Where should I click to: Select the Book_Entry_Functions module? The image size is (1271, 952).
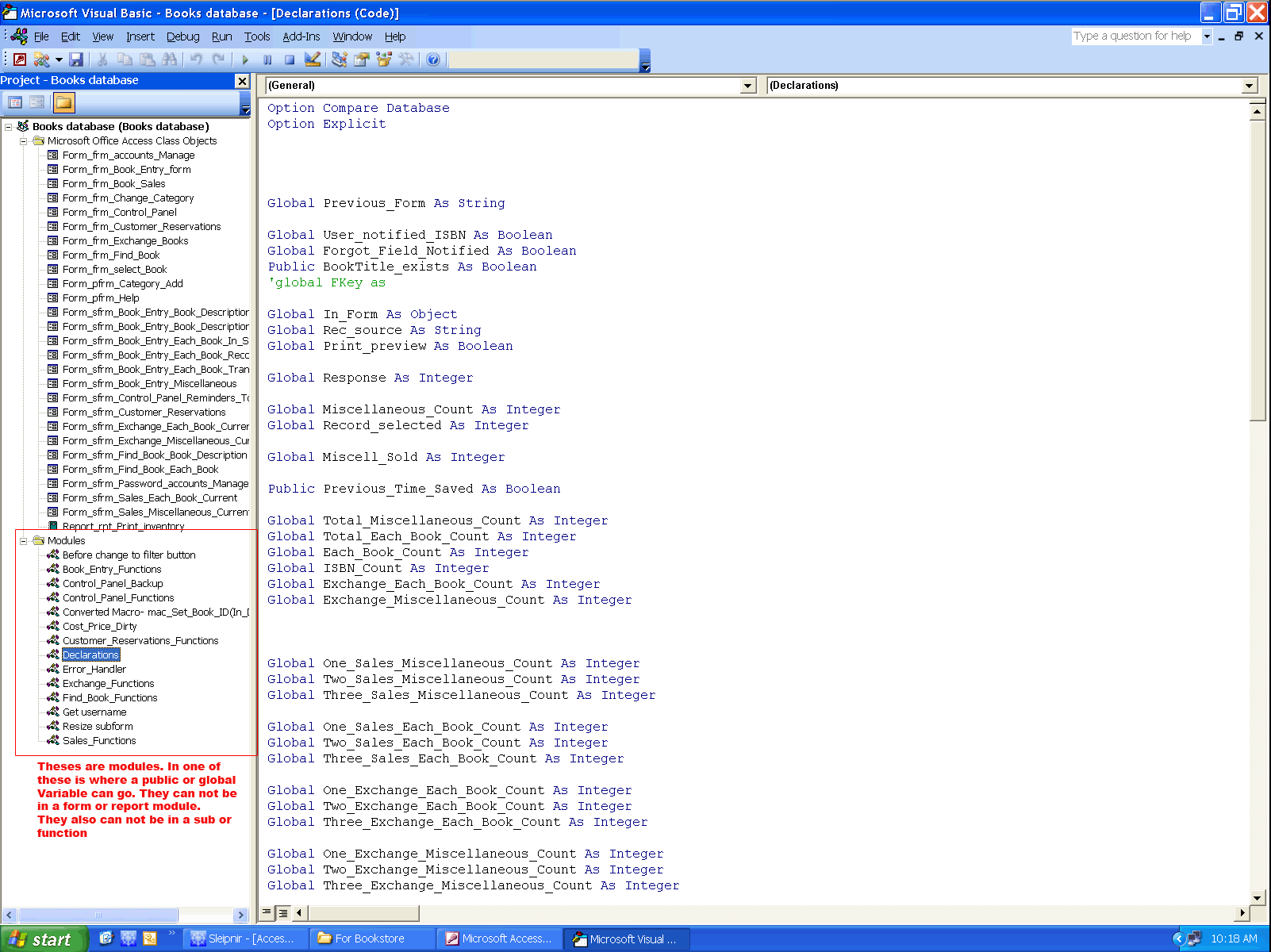click(112, 570)
